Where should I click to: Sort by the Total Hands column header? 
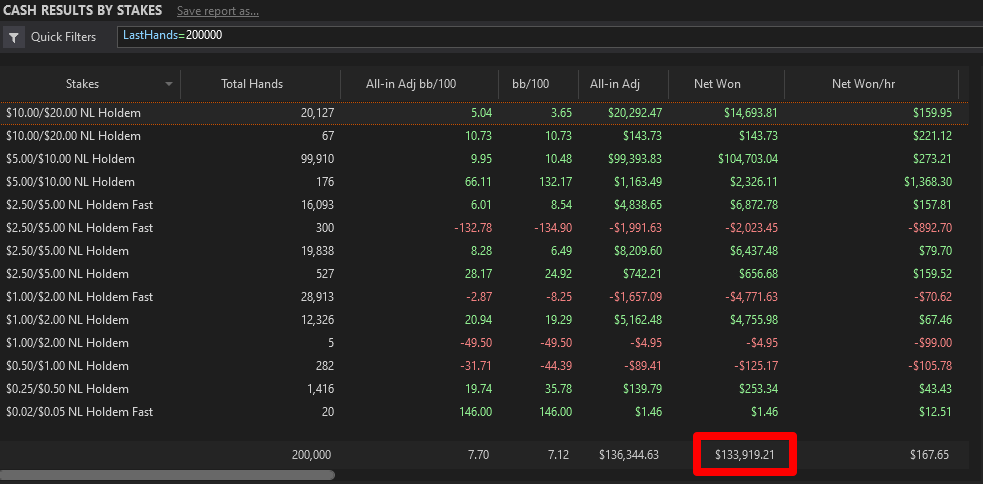[252, 84]
